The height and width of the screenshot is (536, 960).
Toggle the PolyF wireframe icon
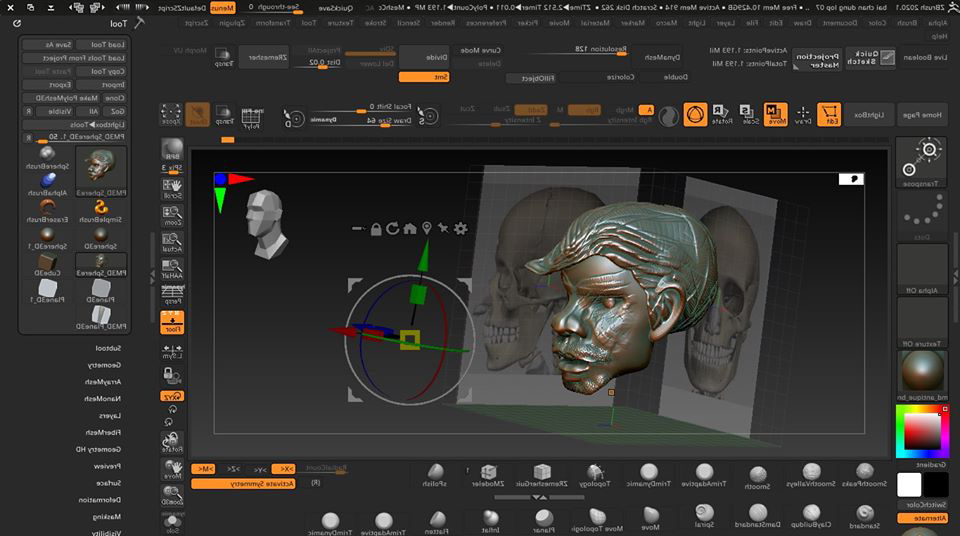252,118
